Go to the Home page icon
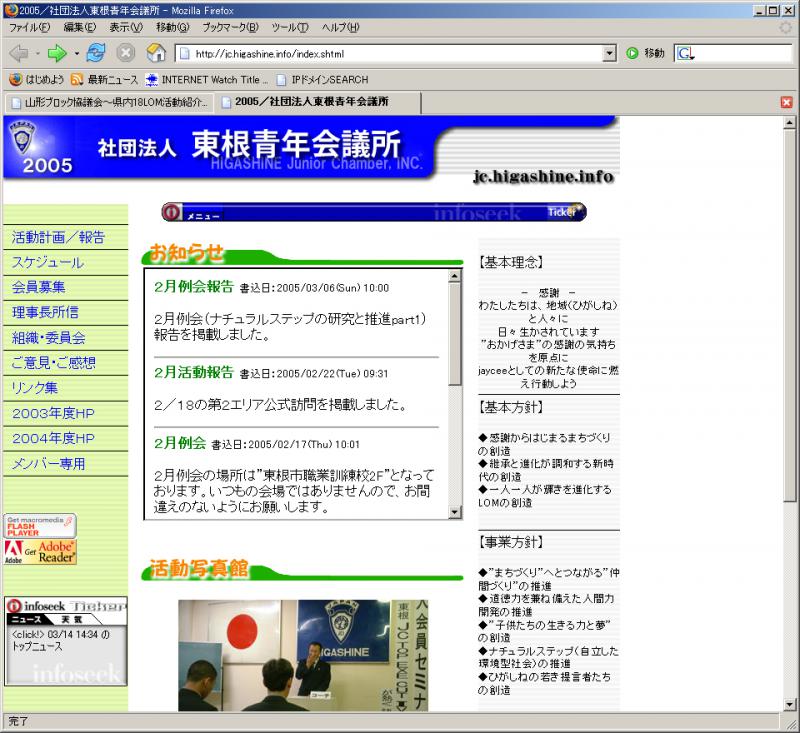Image resolution: width=800 pixels, height=733 pixels. pos(156,53)
